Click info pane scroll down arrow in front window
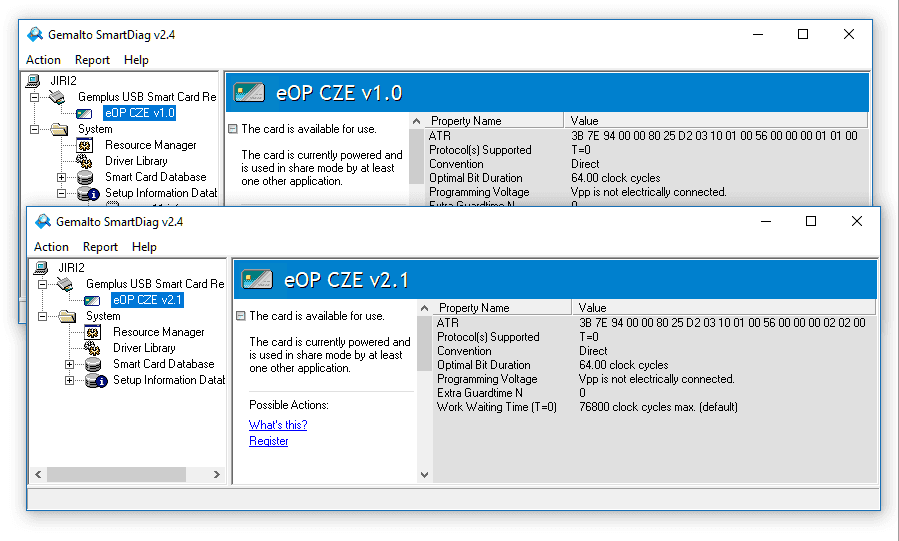Screen dimensions: 899x541 pyautogui.click(x=424, y=475)
